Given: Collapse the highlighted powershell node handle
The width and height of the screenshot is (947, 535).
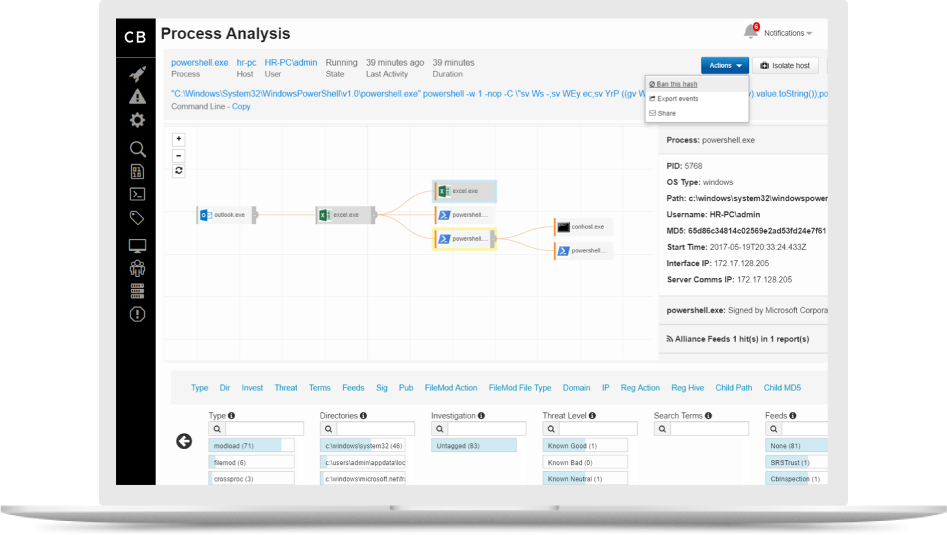Looking at the screenshot, I should click(493, 239).
